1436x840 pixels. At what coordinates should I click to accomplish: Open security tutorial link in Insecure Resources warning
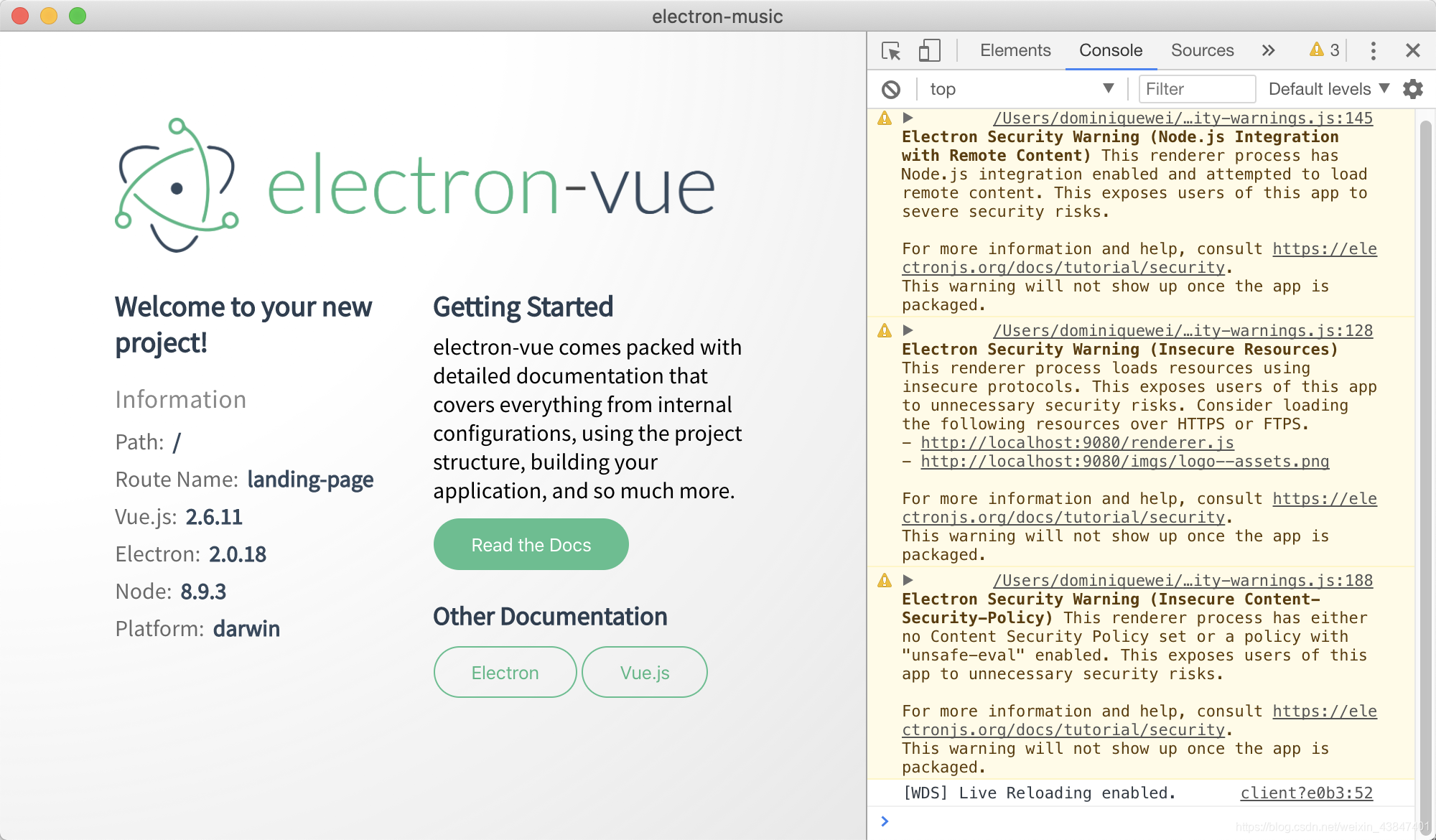tap(1063, 517)
